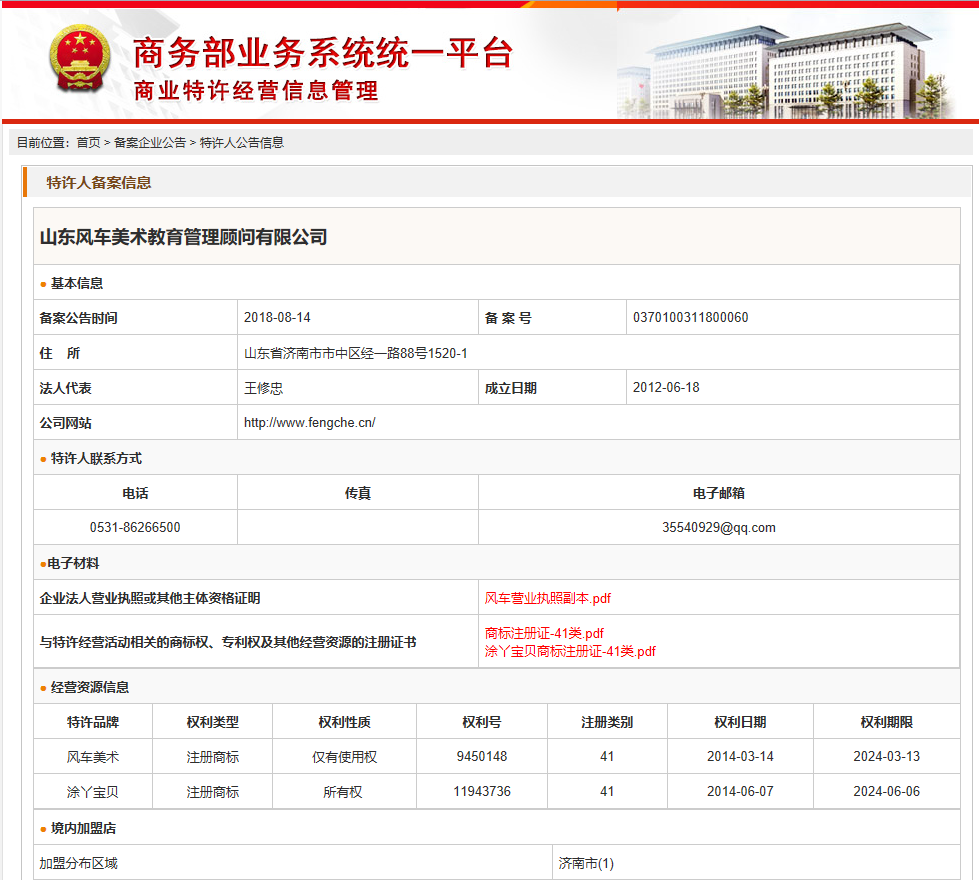Viewport: 979px width, 880px height.
Task: Click the national emblem logo
Action: [80, 58]
